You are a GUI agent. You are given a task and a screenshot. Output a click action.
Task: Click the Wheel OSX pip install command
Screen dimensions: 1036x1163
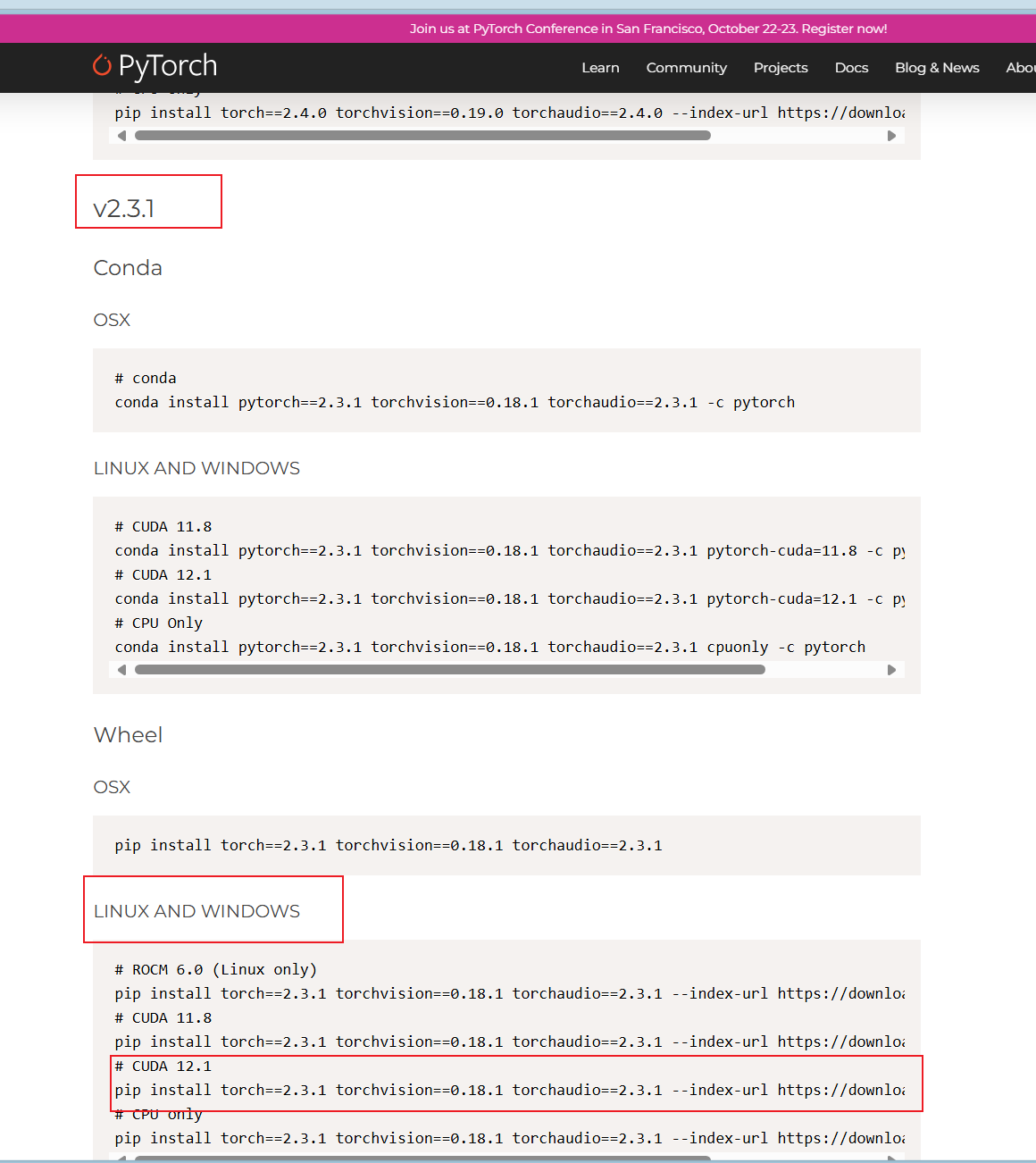(388, 845)
